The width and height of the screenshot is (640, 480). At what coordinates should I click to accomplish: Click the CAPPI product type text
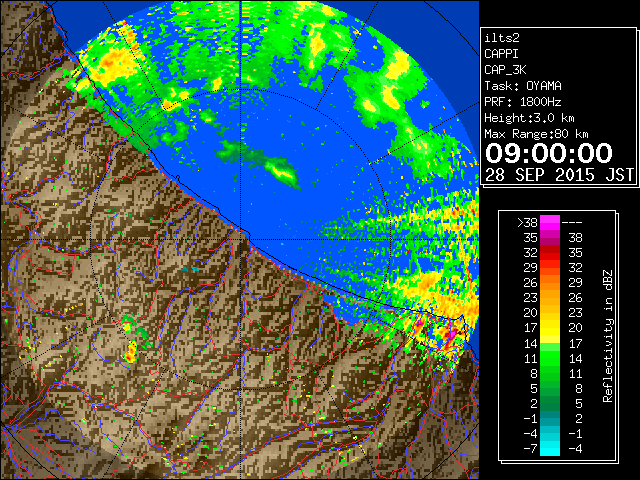501,54
